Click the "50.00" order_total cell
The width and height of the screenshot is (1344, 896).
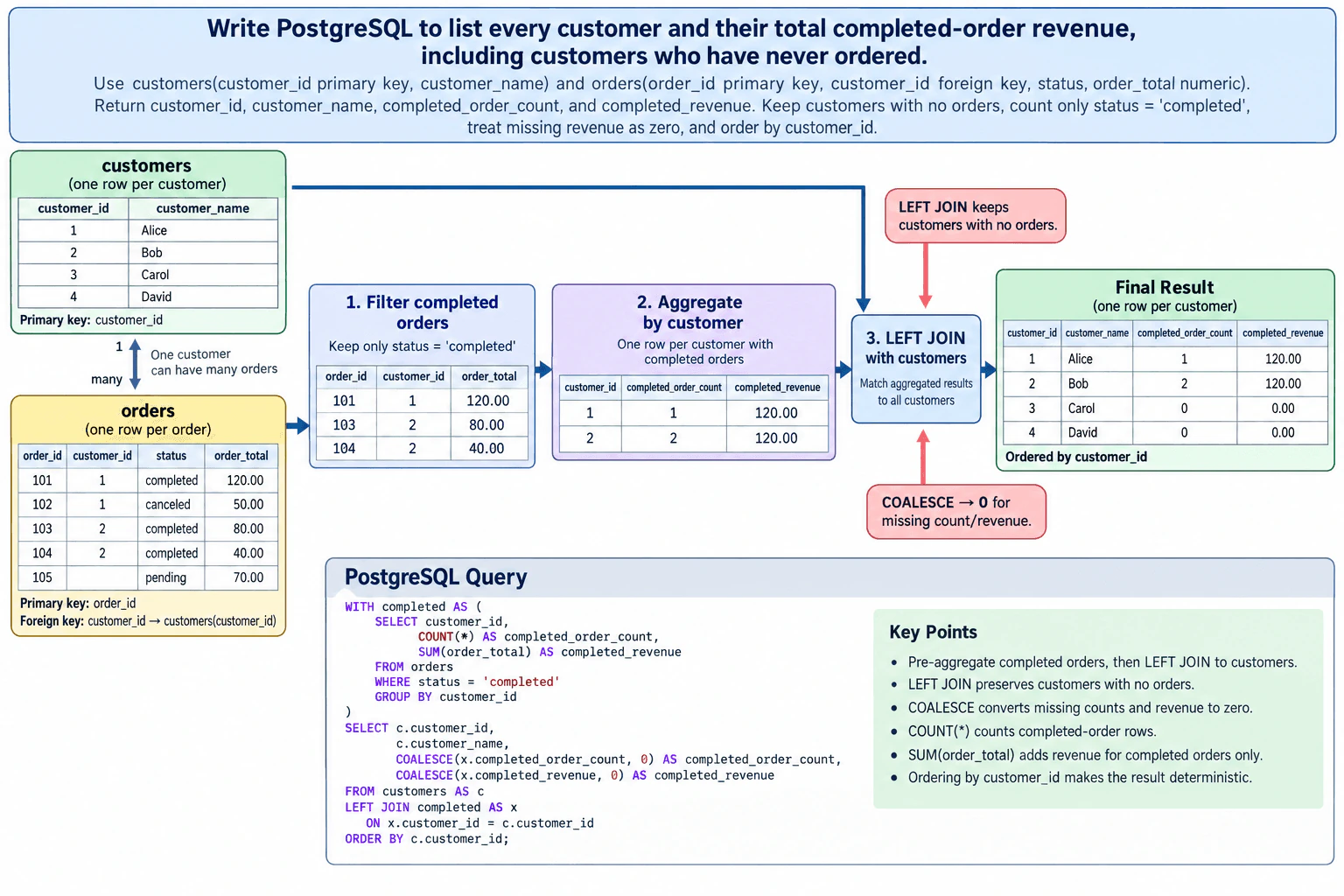[248, 505]
